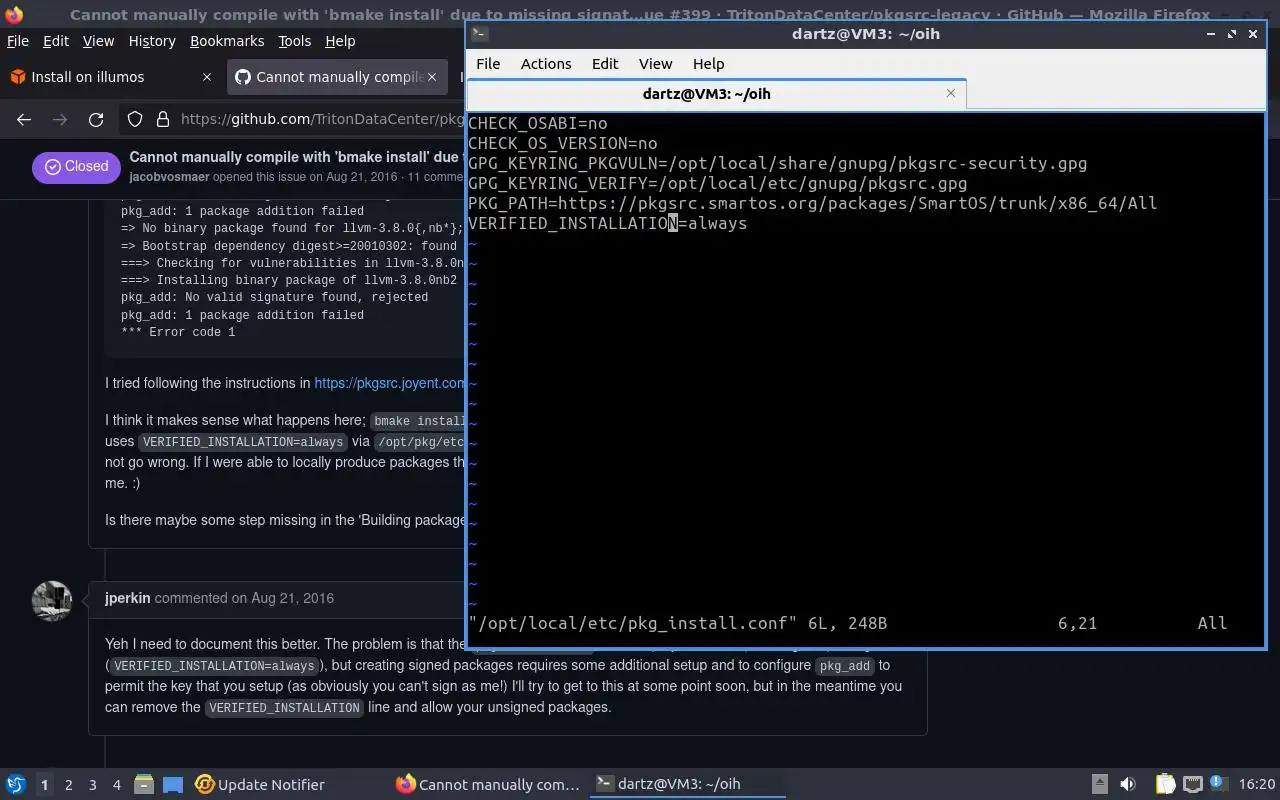This screenshot has height=800, width=1280.
Task: Click the Firefox icon on taskbar button
Action: tap(405, 784)
